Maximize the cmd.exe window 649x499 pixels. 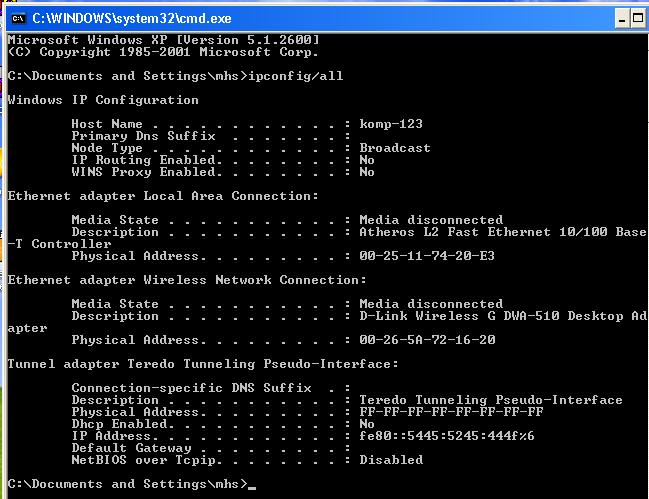click(638, 19)
